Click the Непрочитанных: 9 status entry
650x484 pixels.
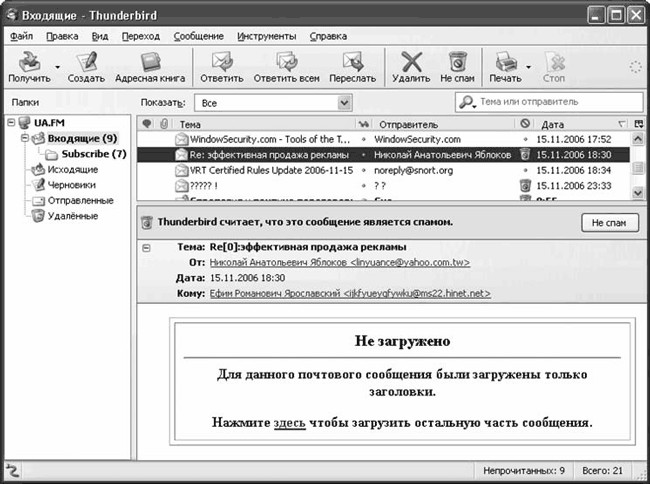(524, 471)
